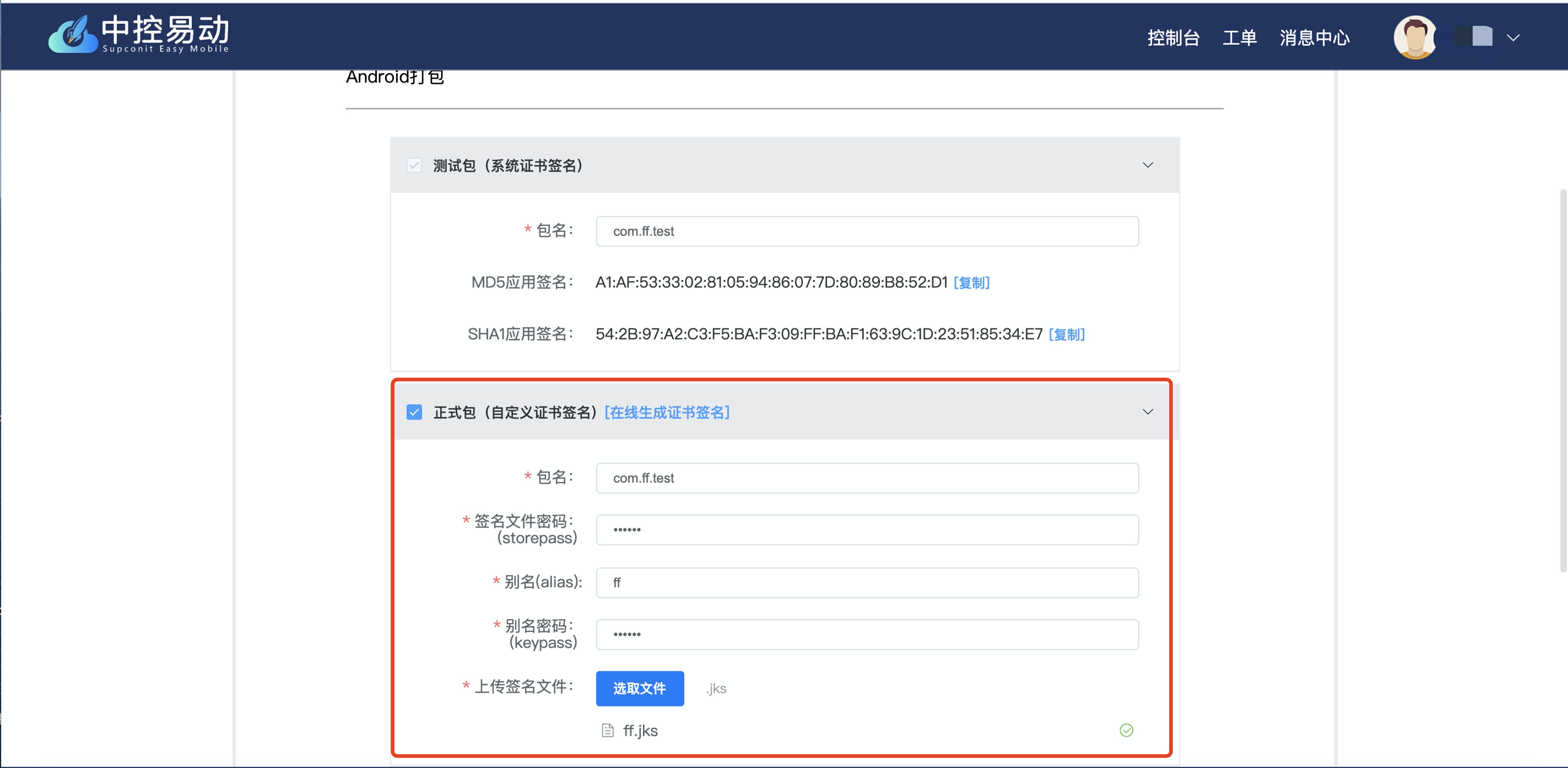1568x768 pixels.
Task: Select the MD5 signature value text
Action: [x=771, y=283]
